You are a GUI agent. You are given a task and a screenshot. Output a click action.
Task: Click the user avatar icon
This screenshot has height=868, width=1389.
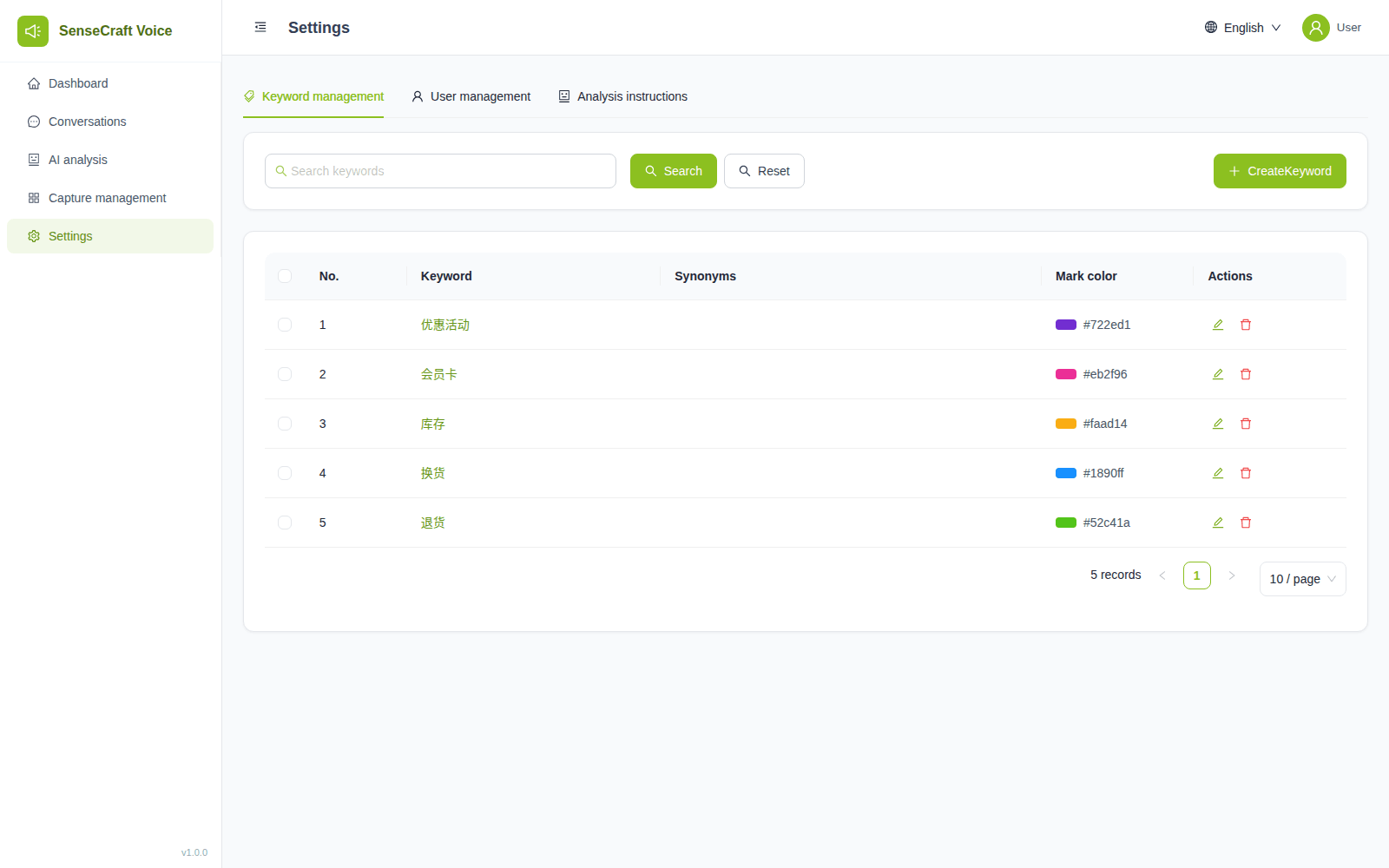1316,28
